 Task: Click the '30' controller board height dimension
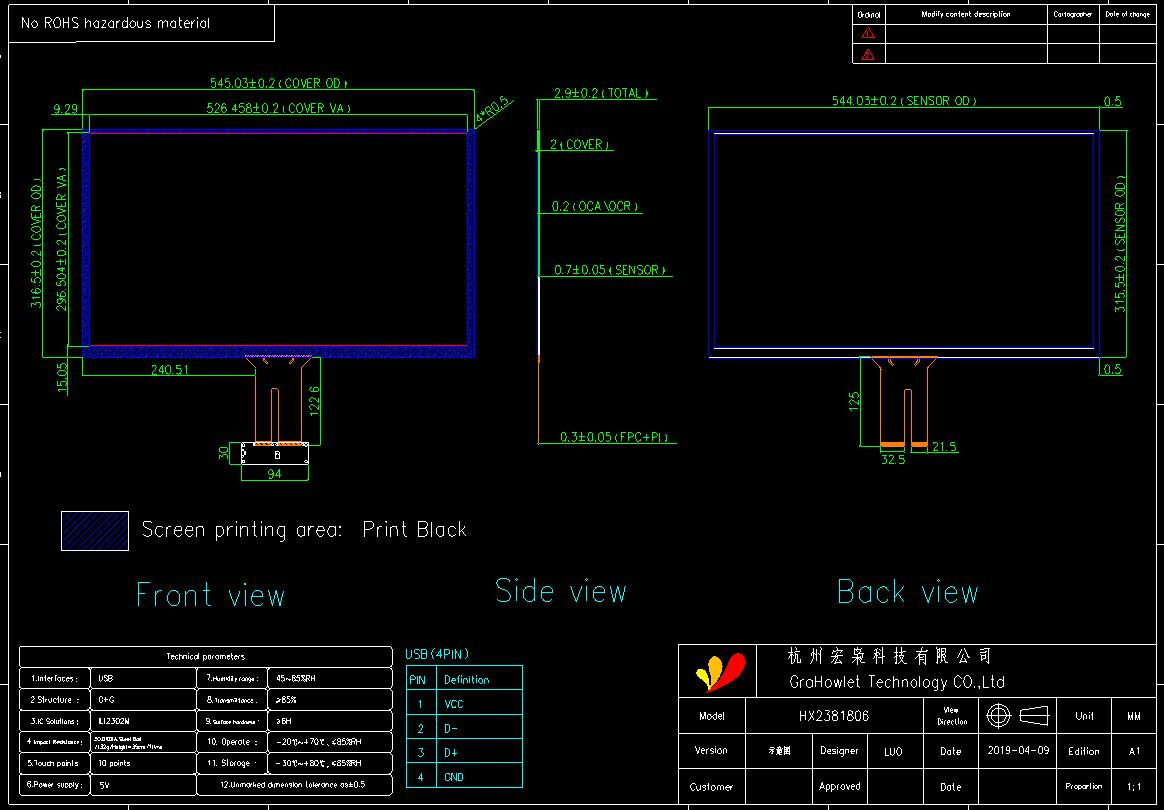pyautogui.click(x=225, y=454)
